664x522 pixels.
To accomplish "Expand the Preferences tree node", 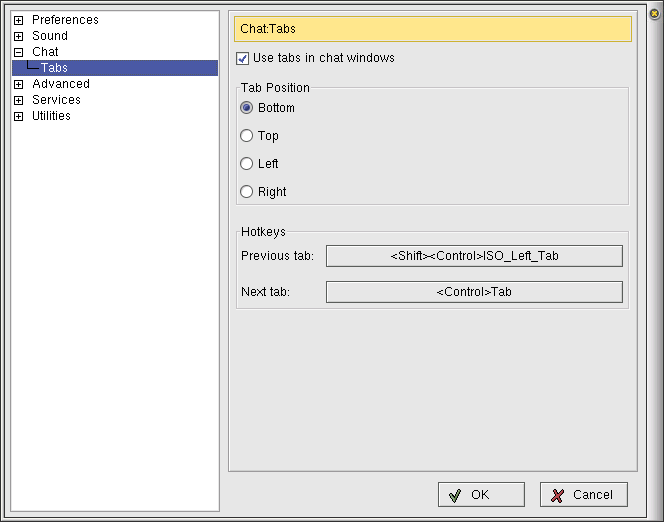I will 18,20.
